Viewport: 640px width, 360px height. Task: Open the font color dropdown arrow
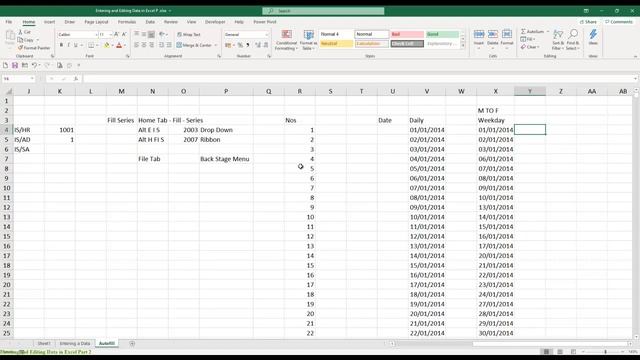[125, 45]
